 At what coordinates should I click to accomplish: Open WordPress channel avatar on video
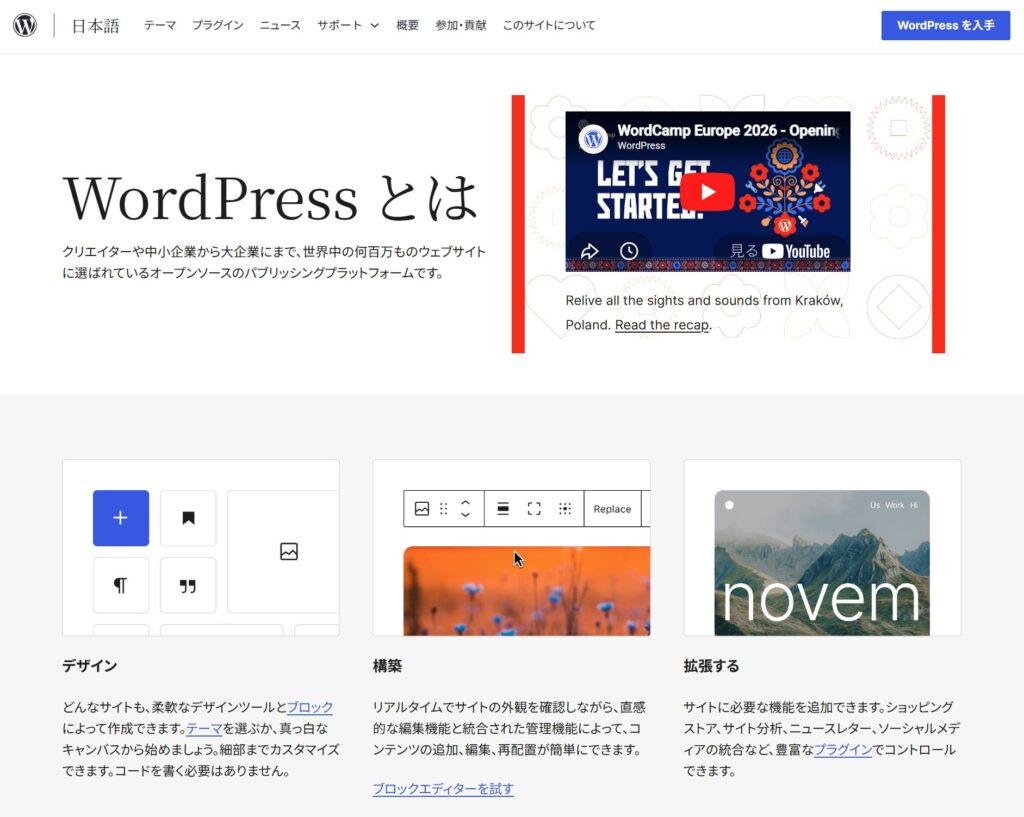[593, 138]
